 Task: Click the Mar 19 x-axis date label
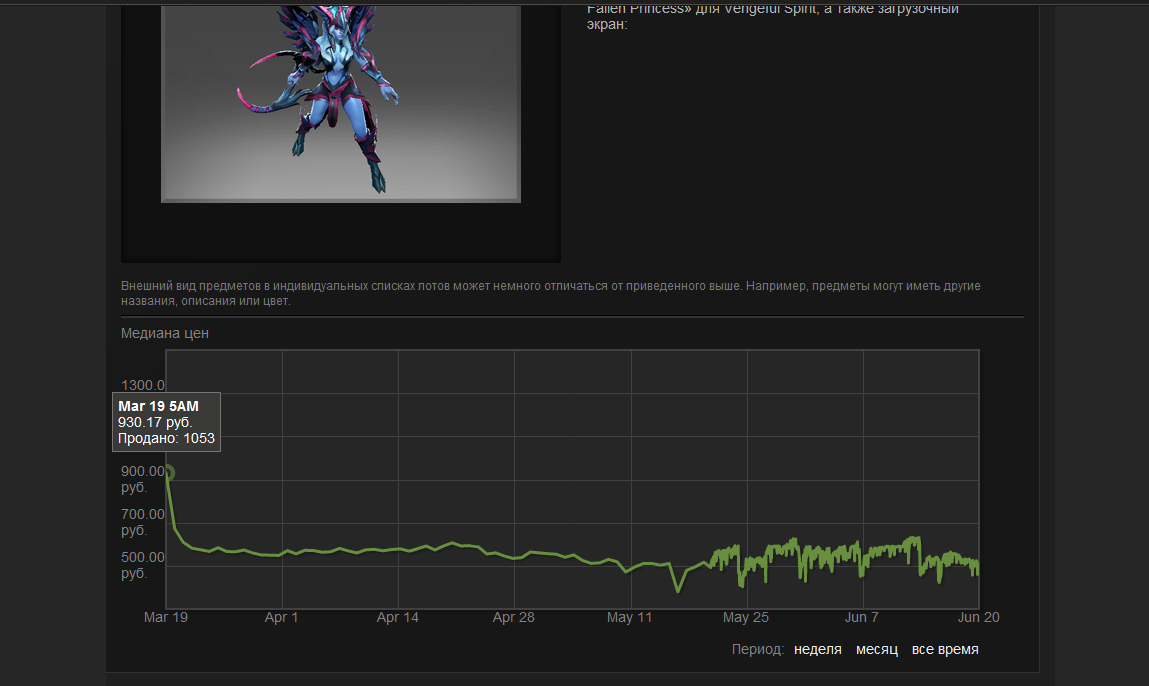166,617
